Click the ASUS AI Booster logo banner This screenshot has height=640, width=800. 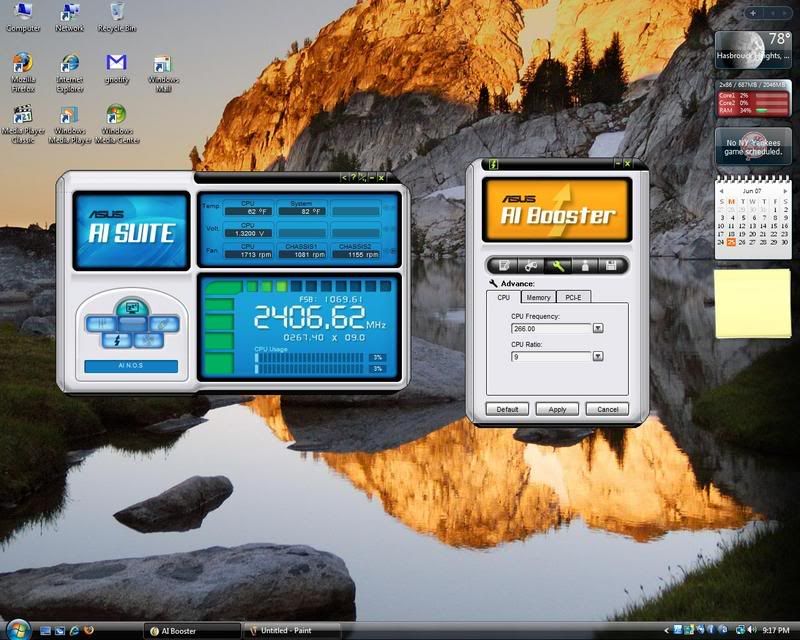coord(557,210)
